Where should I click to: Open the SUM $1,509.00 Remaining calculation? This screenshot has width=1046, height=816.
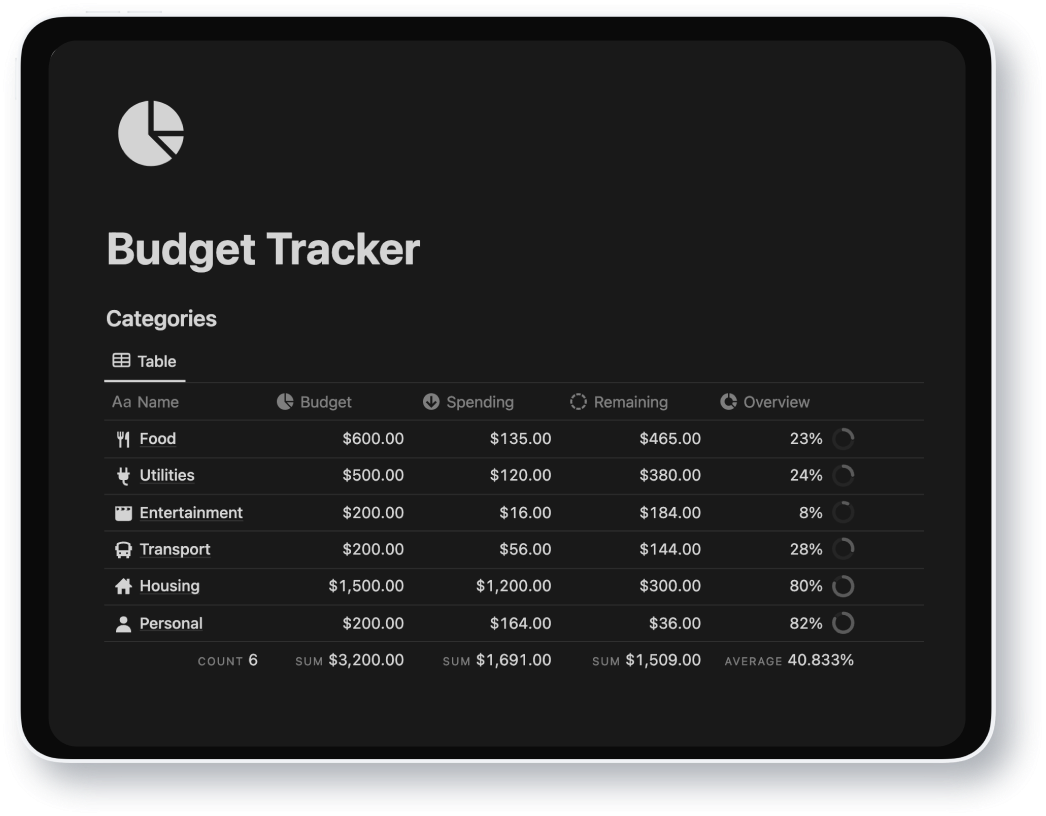click(646, 661)
